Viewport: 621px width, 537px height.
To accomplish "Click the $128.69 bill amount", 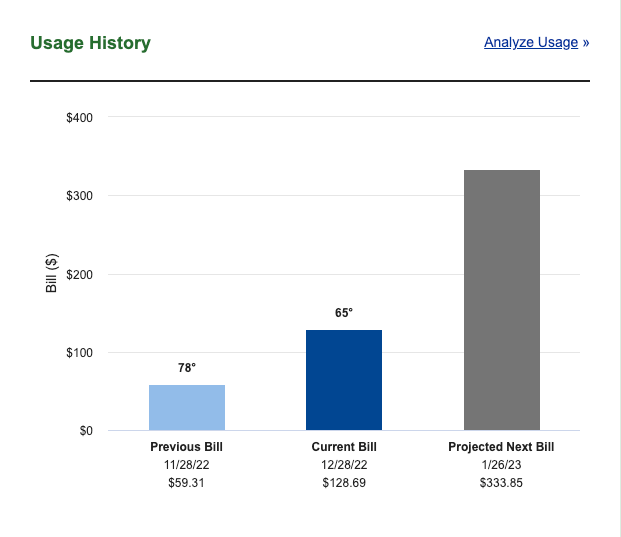I will (x=344, y=483).
